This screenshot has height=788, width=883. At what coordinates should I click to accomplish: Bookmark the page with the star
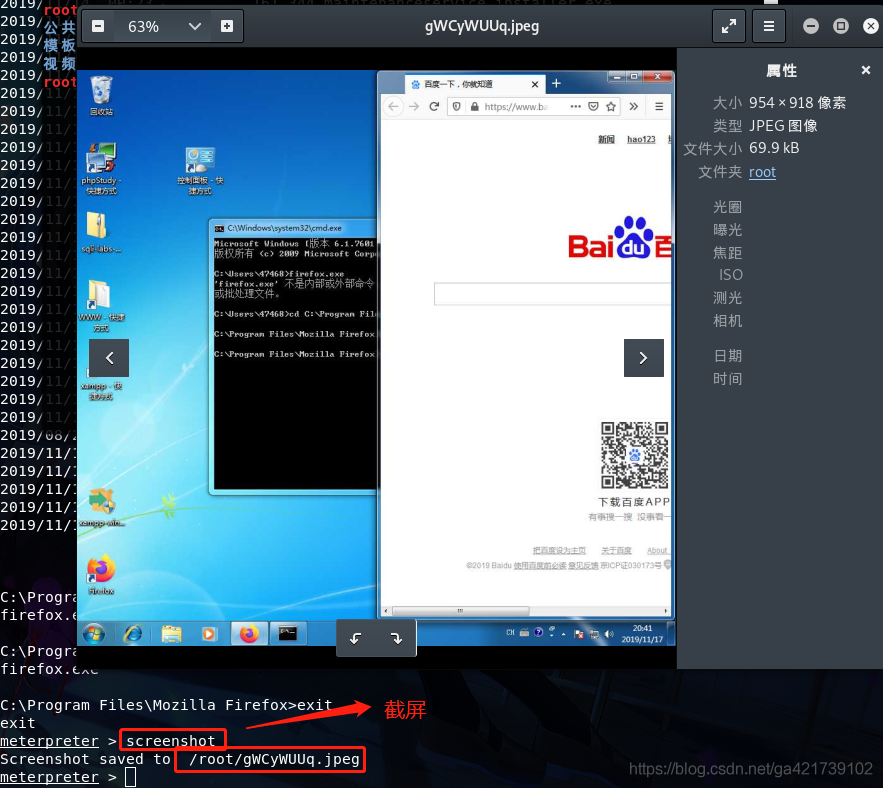611,106
